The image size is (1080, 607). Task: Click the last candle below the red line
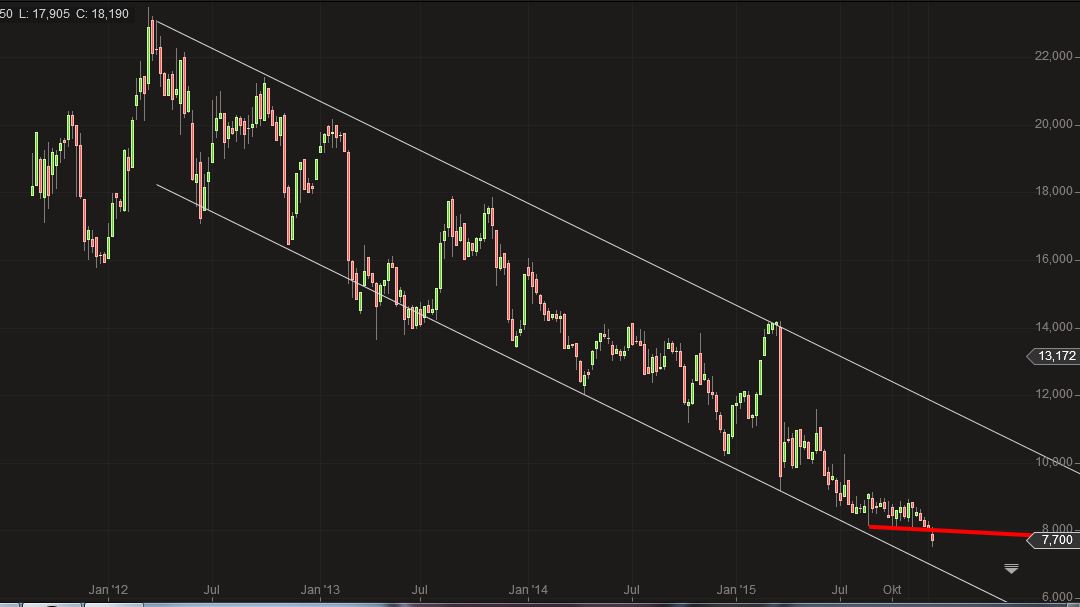point(933,539)
